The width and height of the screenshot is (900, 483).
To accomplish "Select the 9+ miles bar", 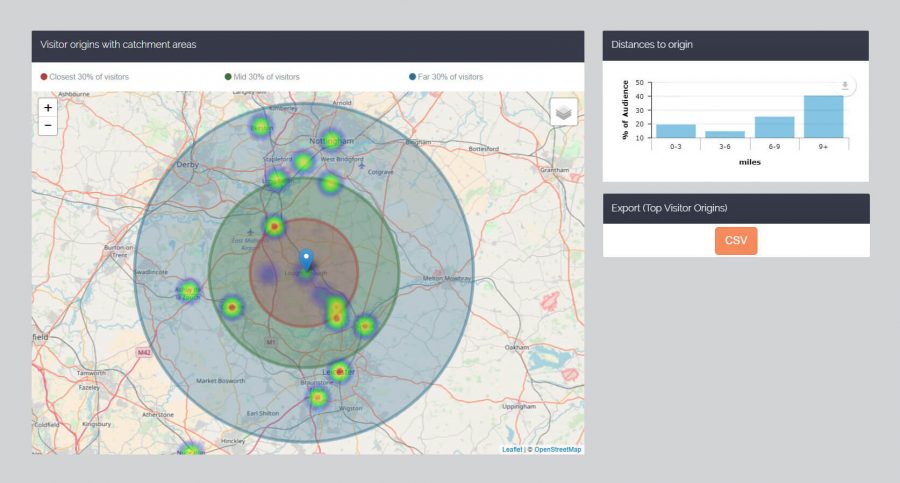I will 823,116.
